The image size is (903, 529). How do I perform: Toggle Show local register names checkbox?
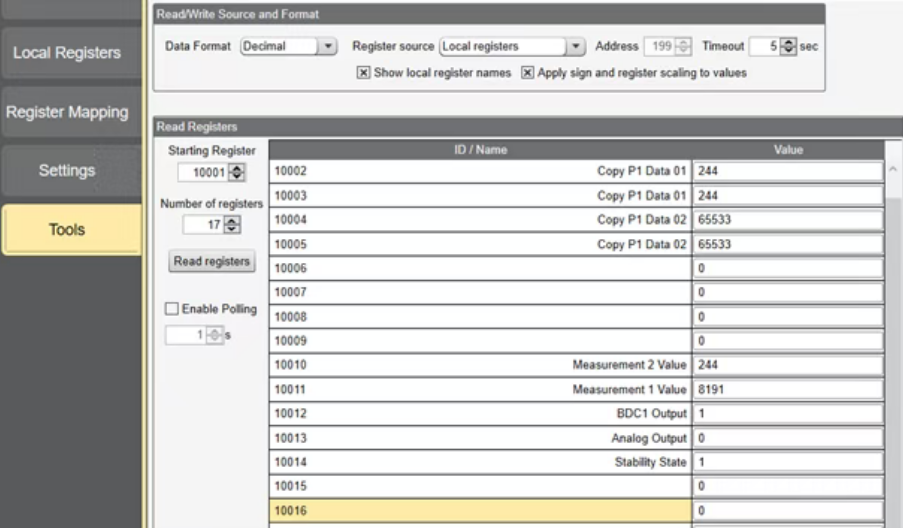tap(364, 73)
